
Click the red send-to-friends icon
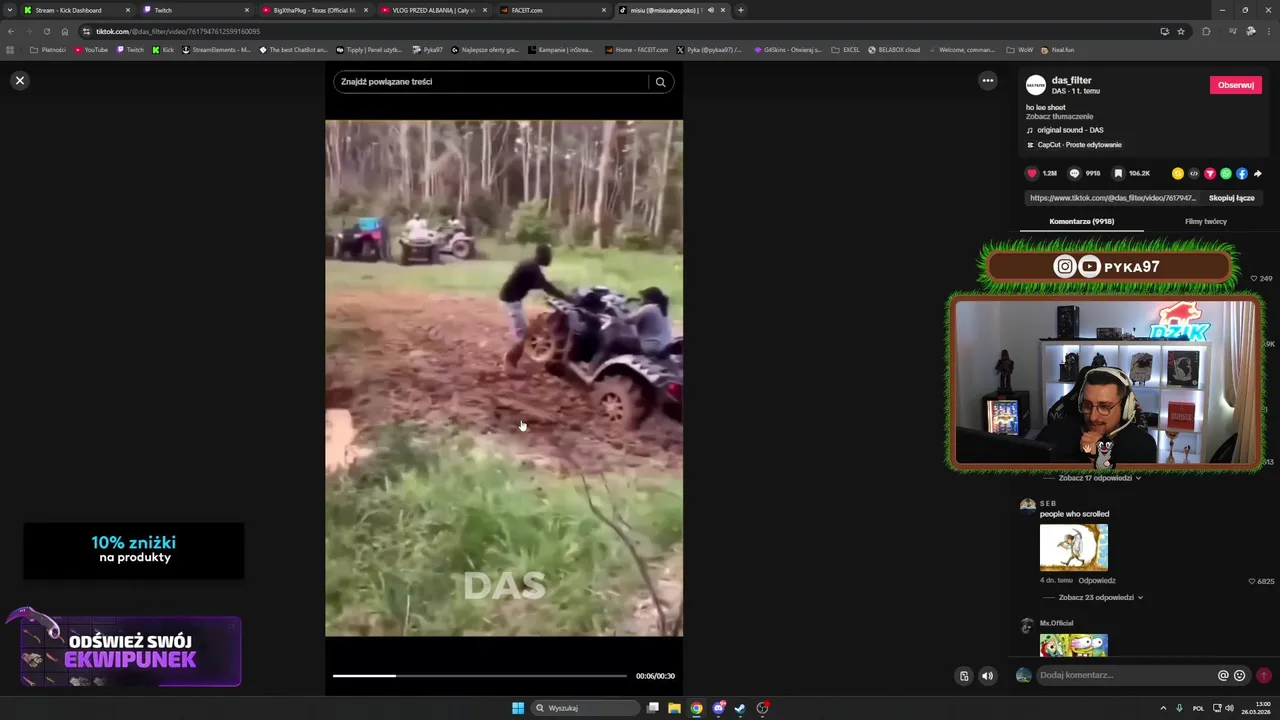[x=1210, y=173]
